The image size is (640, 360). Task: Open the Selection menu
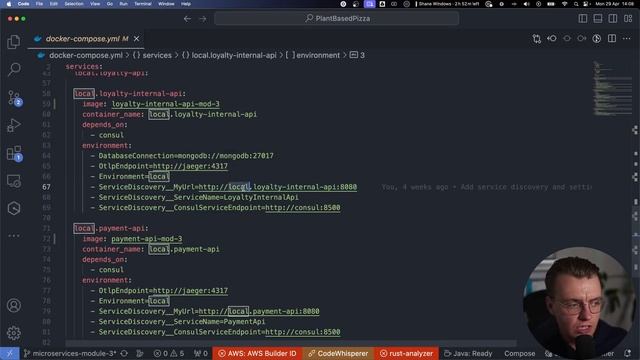coord(74,4)
